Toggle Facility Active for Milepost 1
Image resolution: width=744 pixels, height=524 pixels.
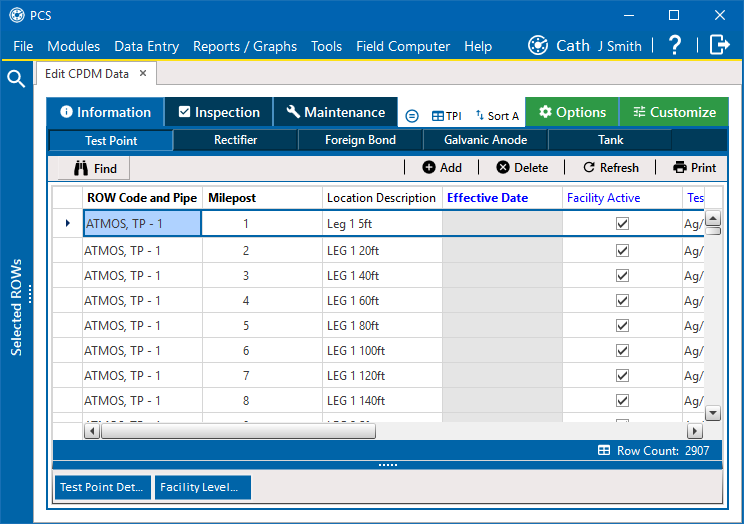pos(622,224)
